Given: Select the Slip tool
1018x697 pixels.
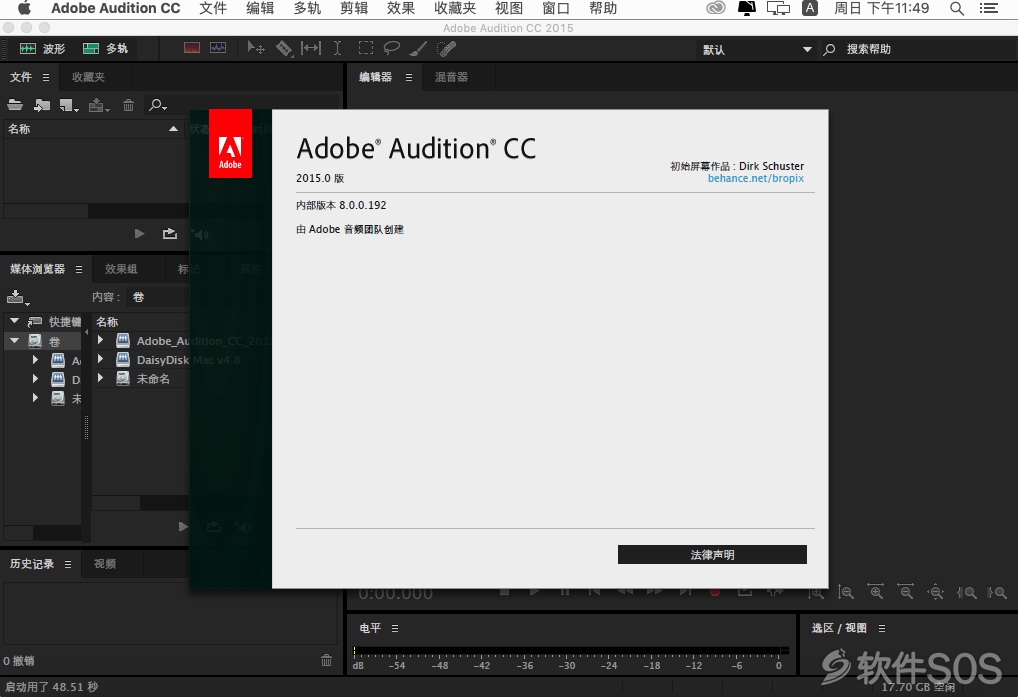Looking at the screenshot, I should (311, 48).
